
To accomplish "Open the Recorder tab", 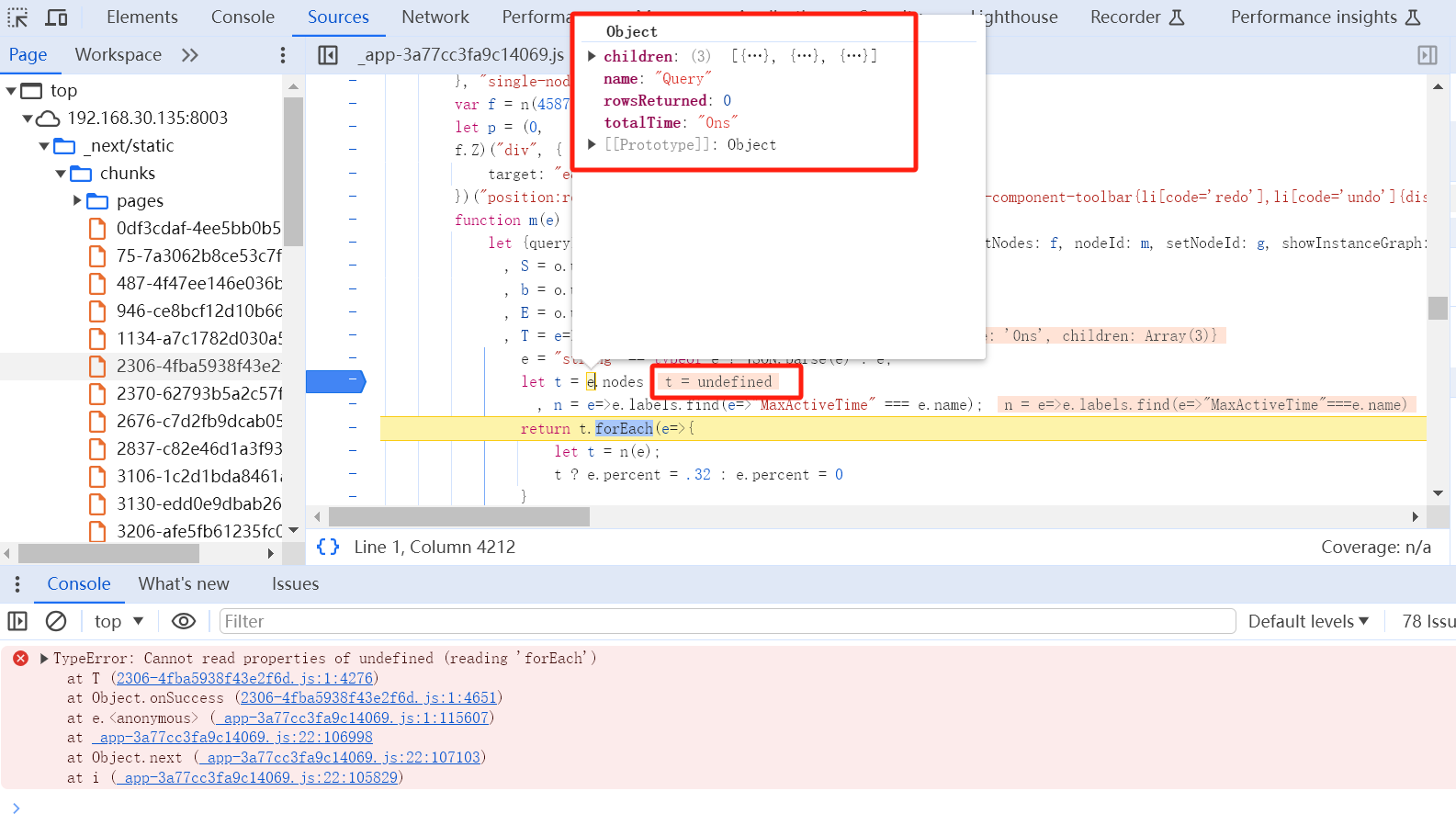I will [1137, 17].
